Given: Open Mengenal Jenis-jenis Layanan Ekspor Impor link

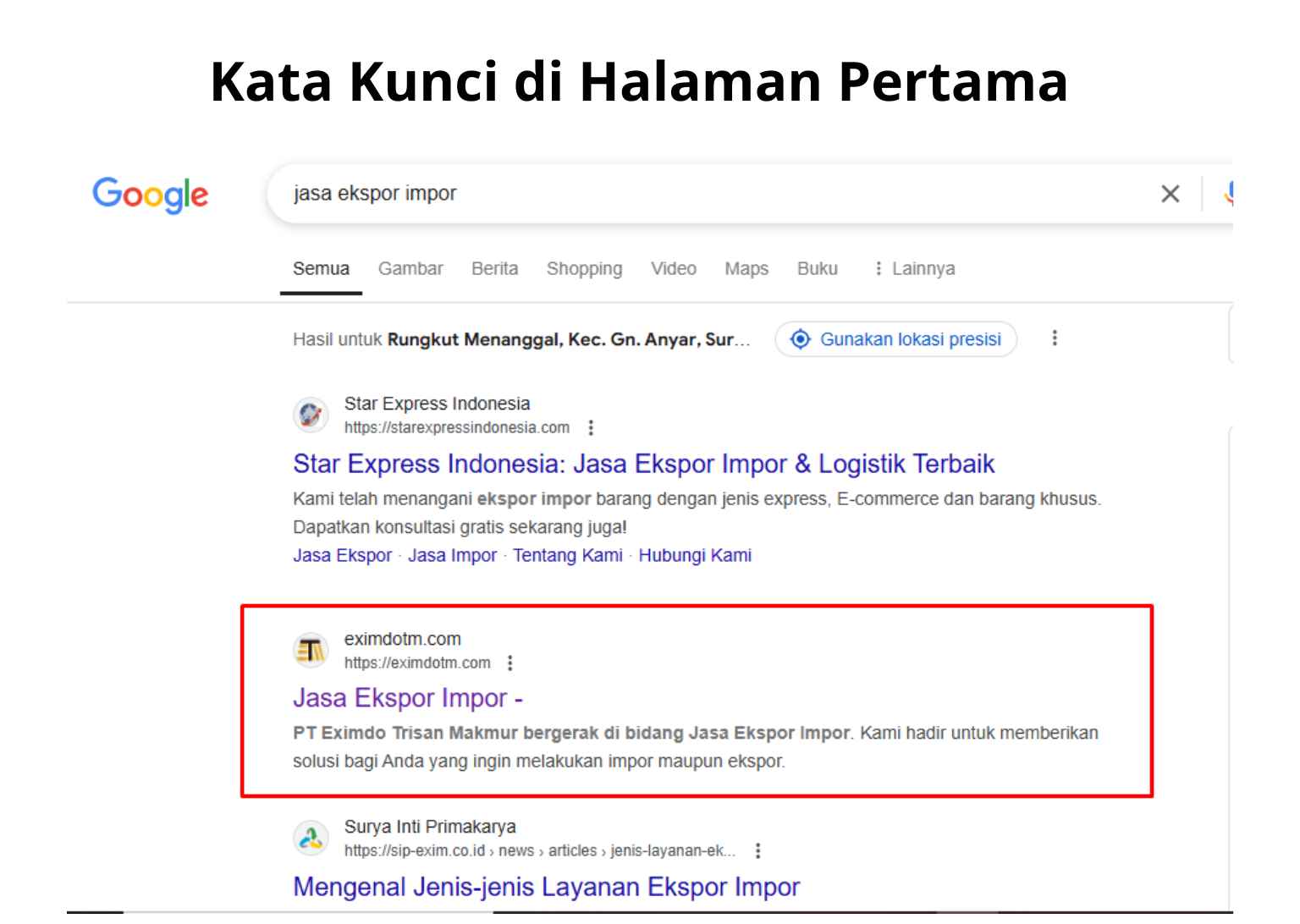Looking at the screenshot, I should (546, 888).
